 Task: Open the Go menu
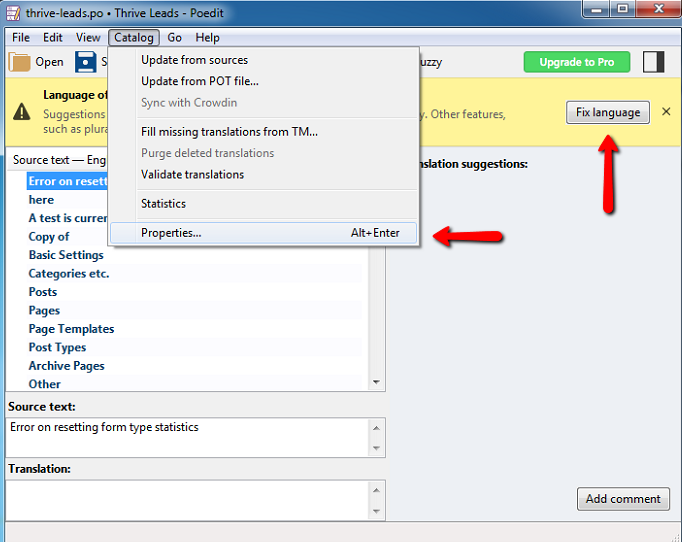[174, 38]
